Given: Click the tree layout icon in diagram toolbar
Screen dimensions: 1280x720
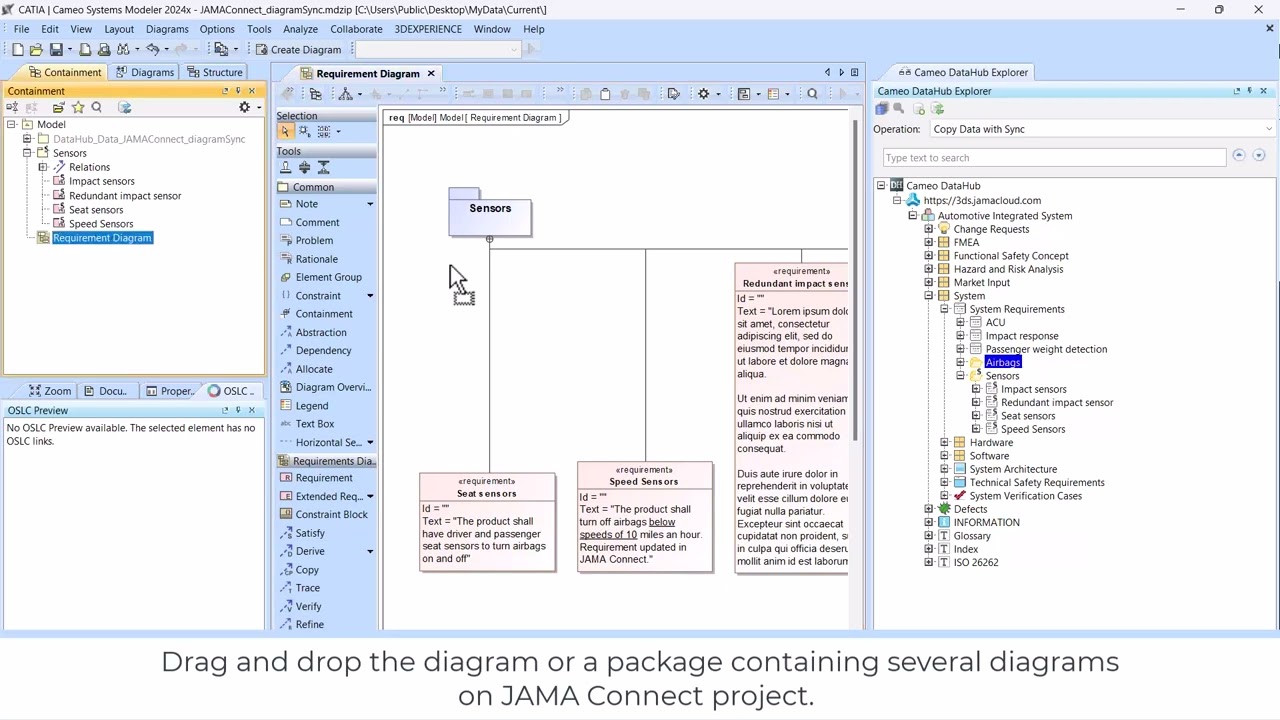Looking at the screenshot, I should [345, 94].
